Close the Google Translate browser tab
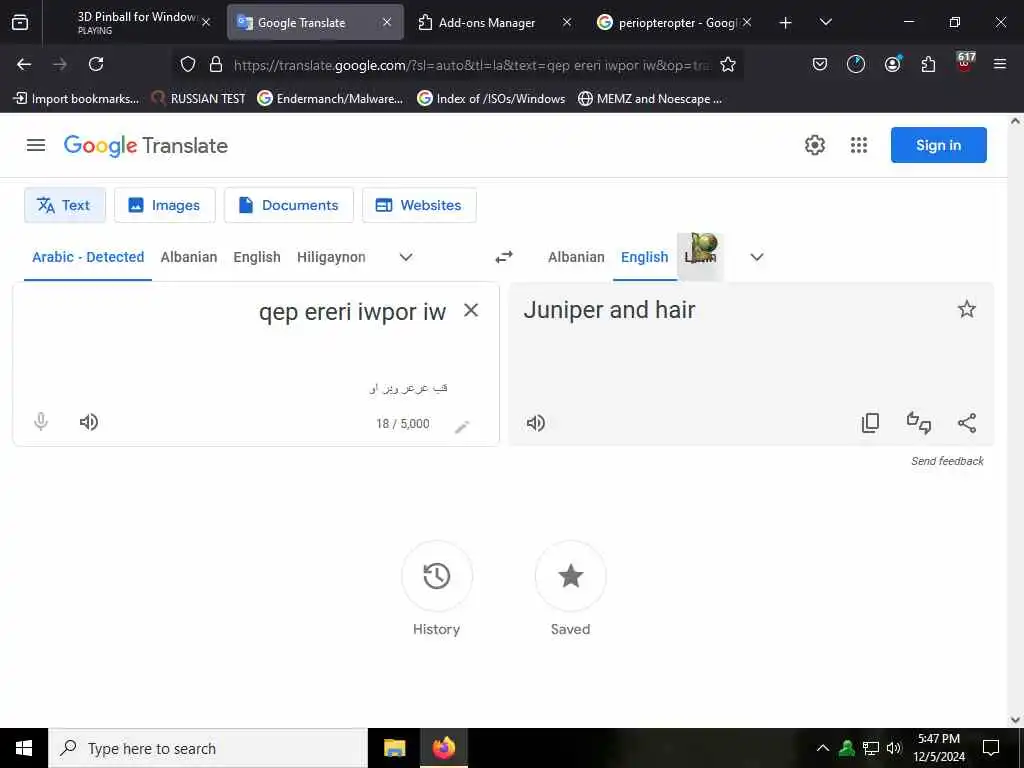This screenshot has height=768, width=1024. 387,22
